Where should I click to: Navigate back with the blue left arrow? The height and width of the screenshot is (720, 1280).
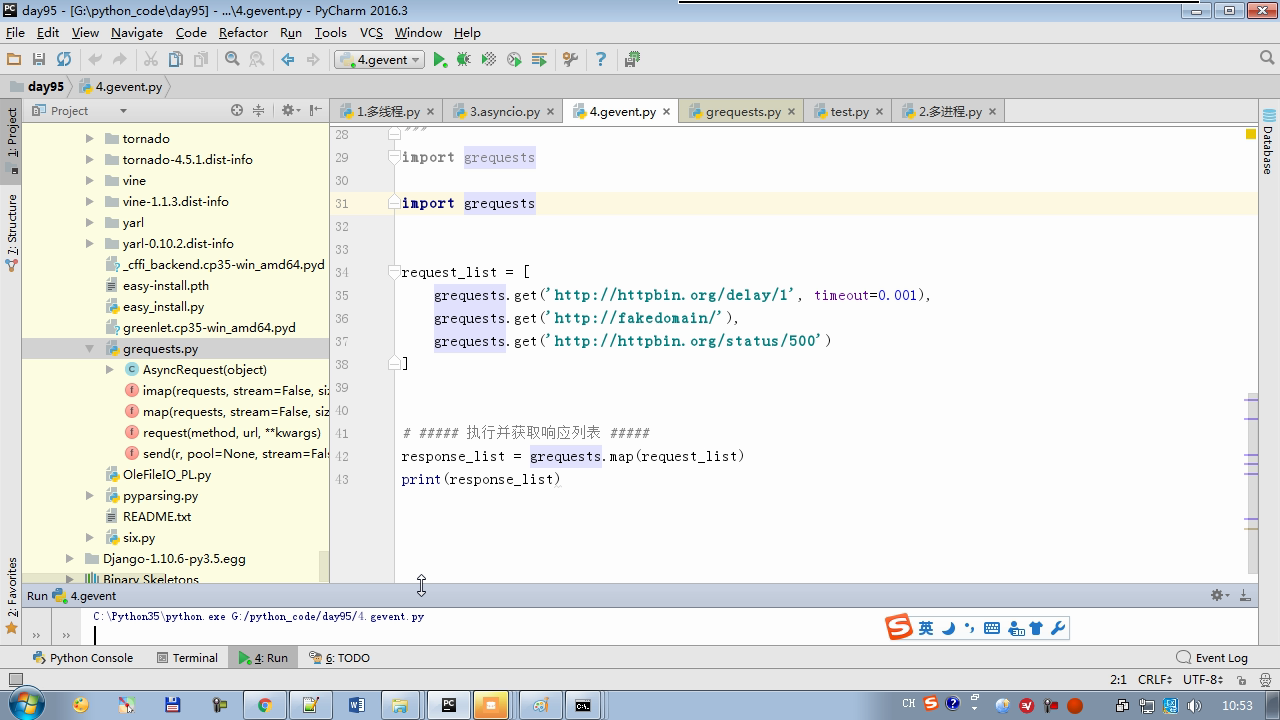point(288,60)
